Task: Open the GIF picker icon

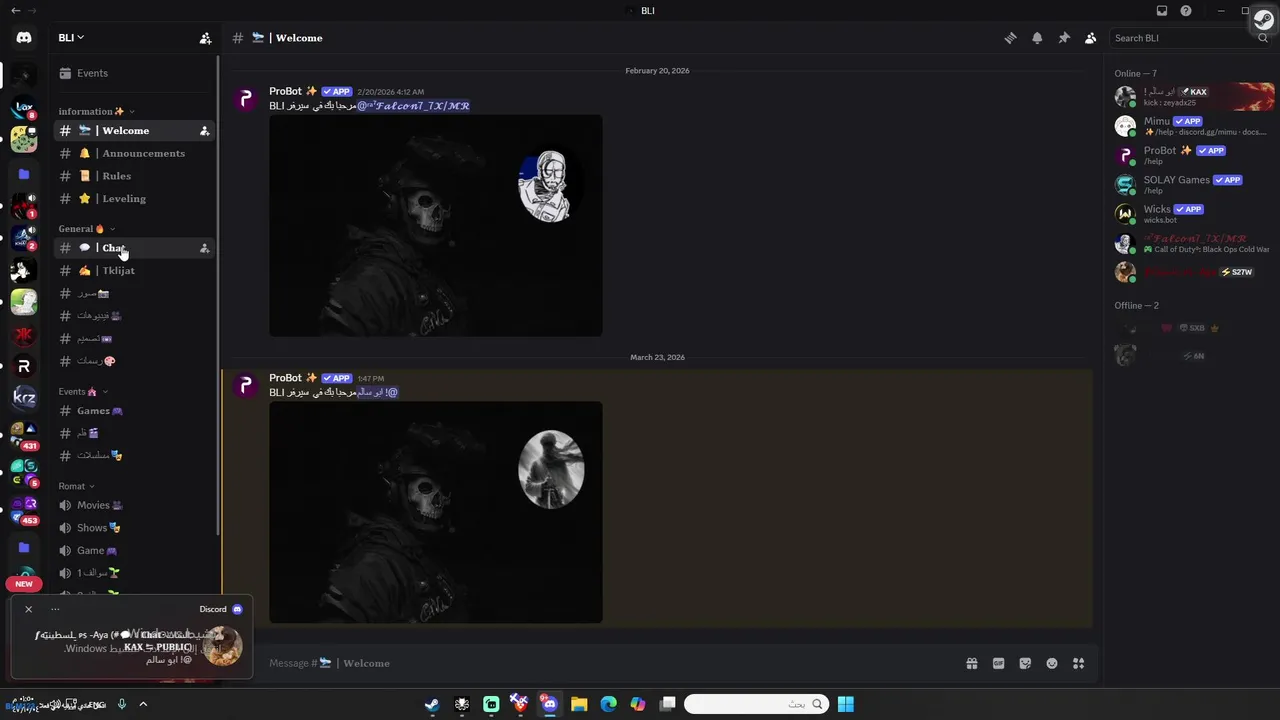Action: [x=998, y=663]
